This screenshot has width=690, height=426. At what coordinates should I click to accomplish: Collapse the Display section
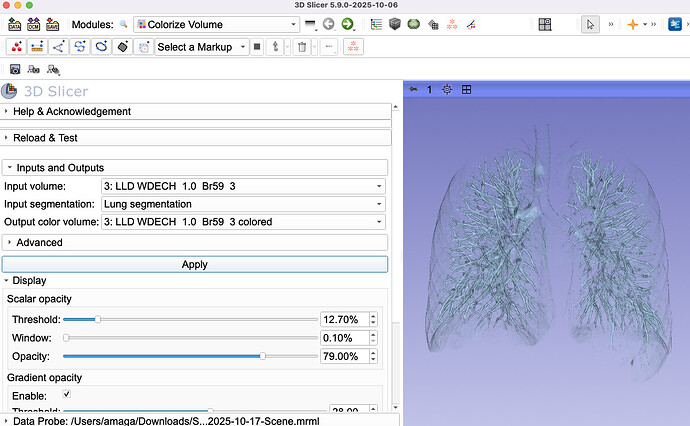(x=25, y=280)
